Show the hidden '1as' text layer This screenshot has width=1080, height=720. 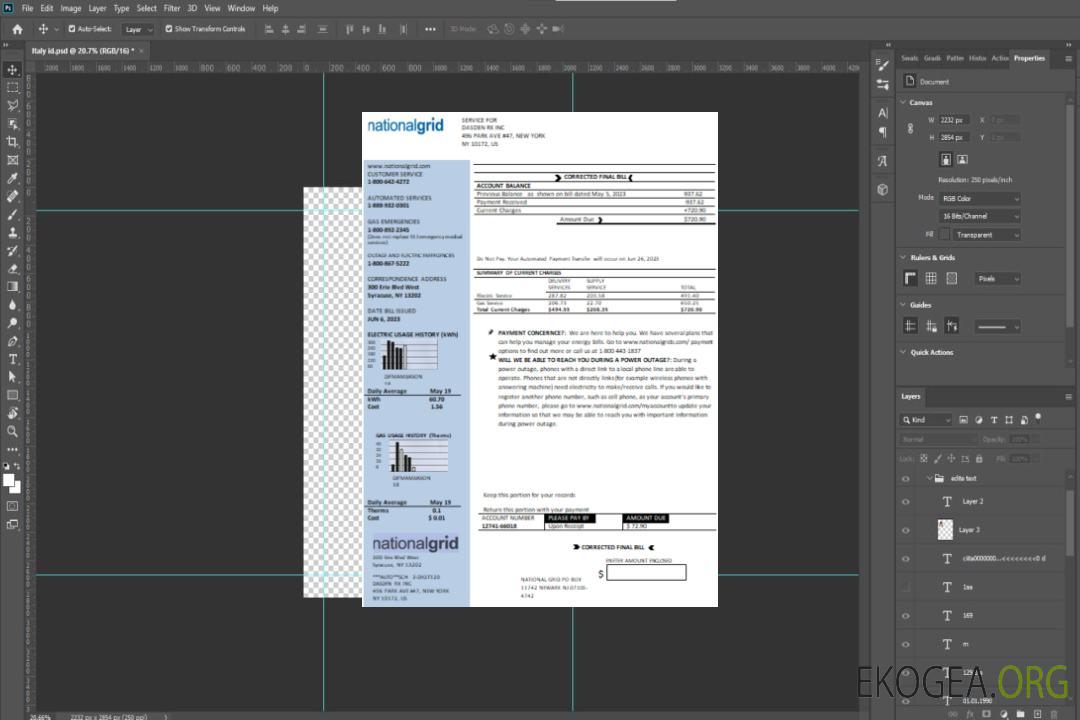906,588
